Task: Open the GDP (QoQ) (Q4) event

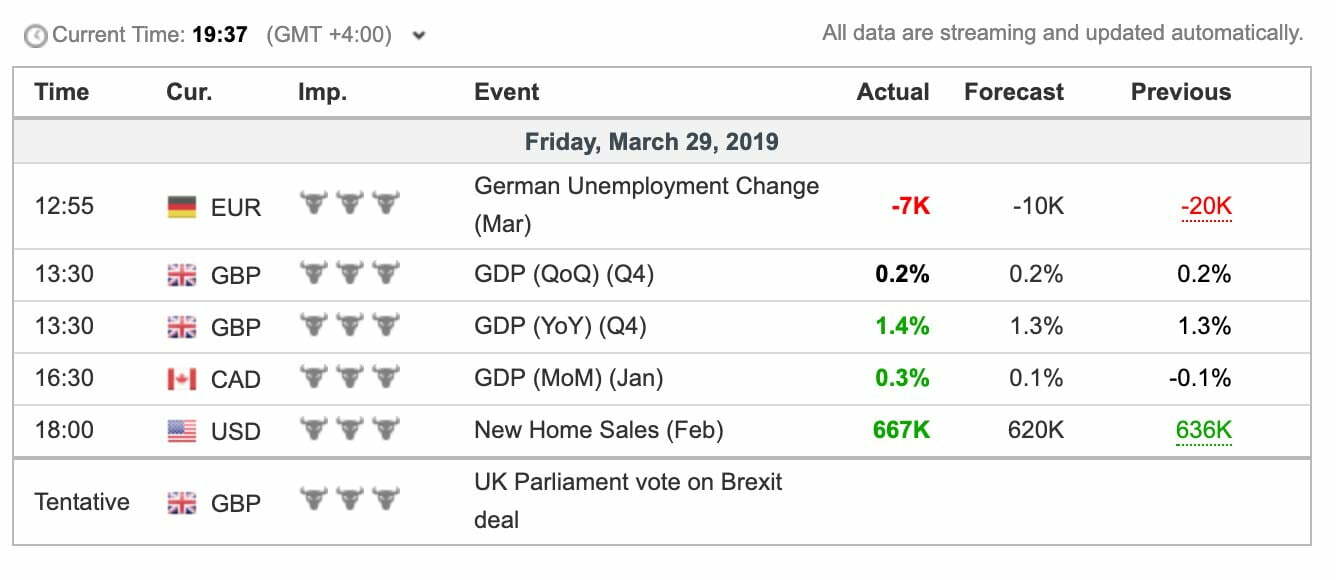Action: point(563,274)
